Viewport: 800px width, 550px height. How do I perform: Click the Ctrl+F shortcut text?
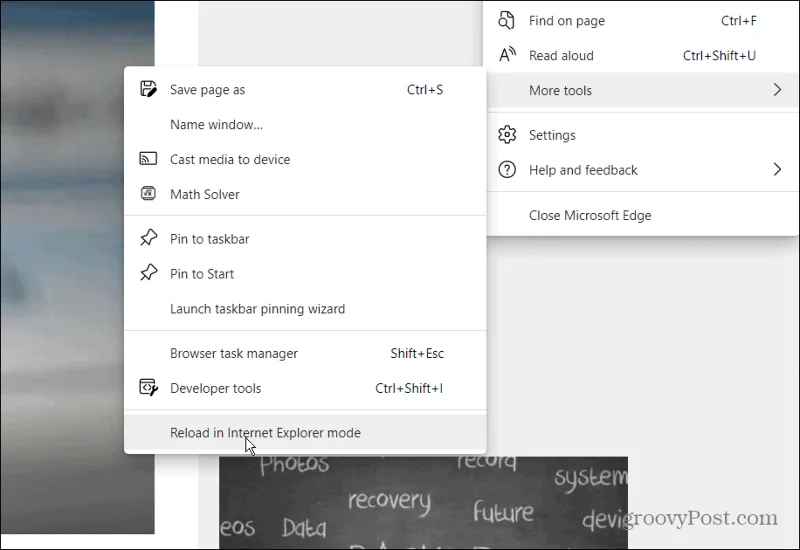[x=739, y=21]
